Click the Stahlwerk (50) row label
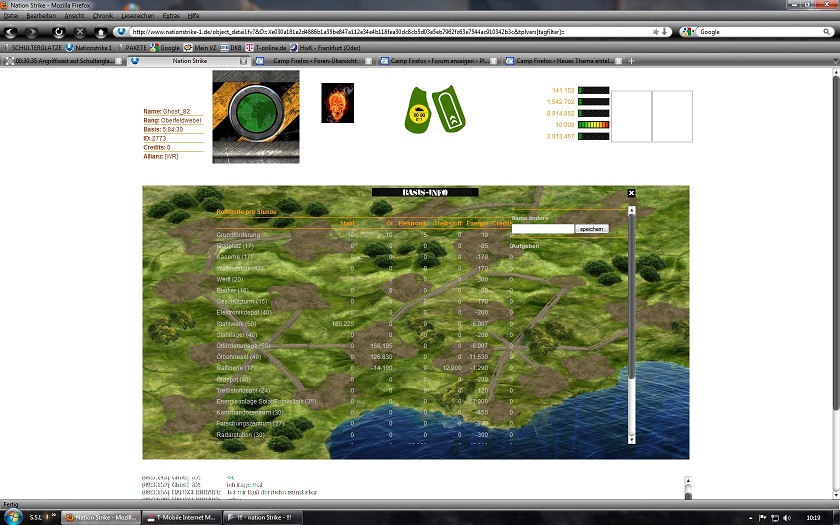 pos(236,324)
